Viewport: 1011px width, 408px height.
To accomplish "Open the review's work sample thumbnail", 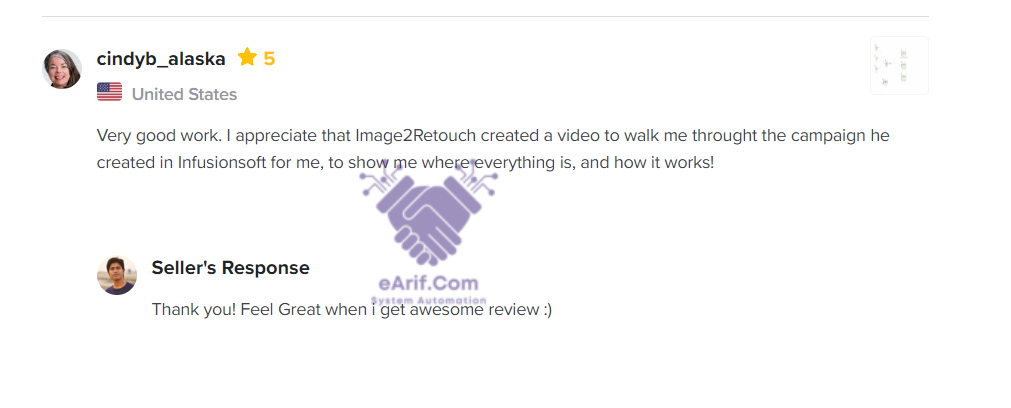I will (x=899, y=65).
